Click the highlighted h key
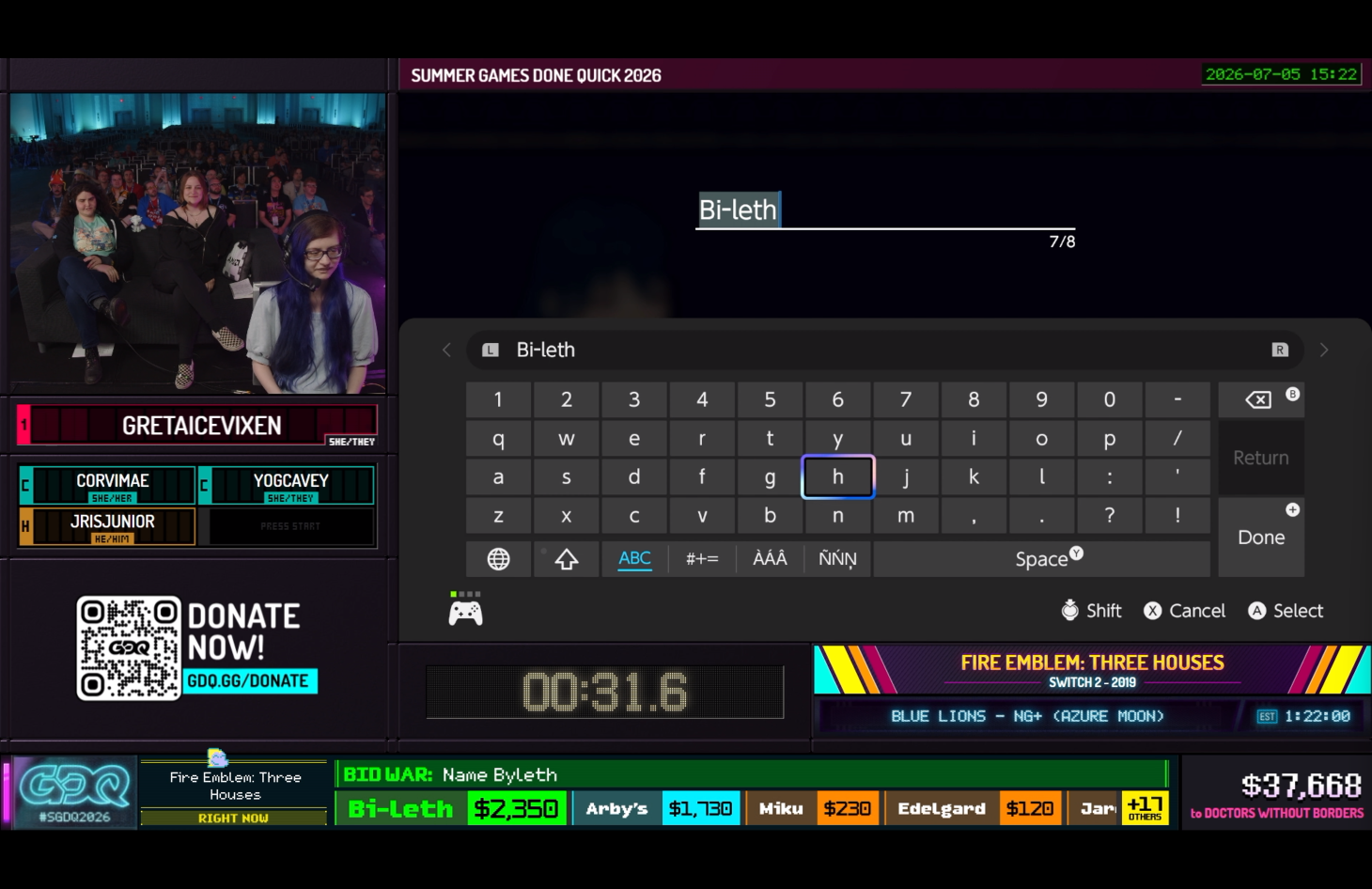 tap(837, 476)
